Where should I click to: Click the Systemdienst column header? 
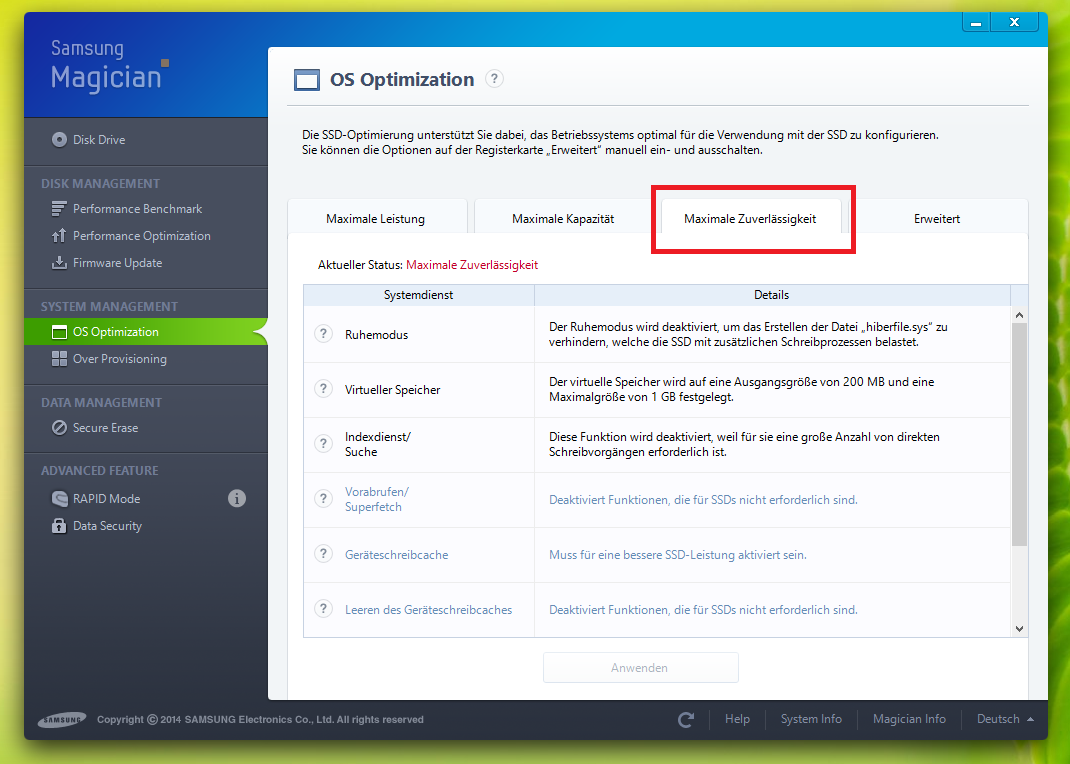click(418, 295)
